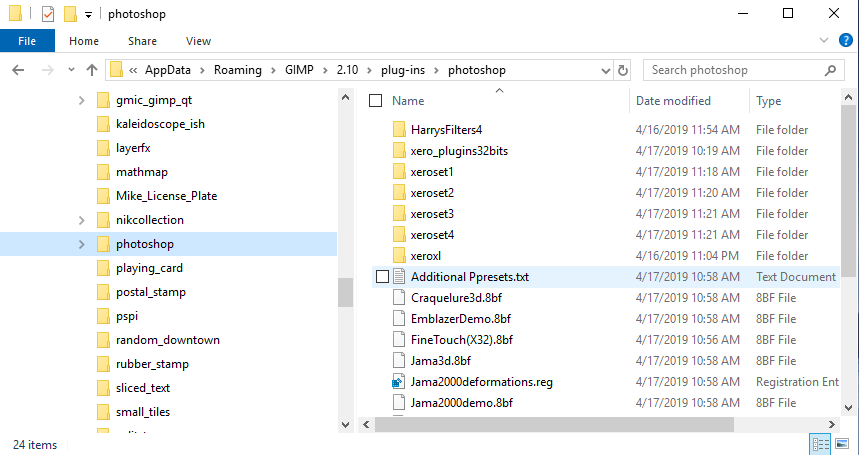Click the Text Document type cell

click(796, 277)
